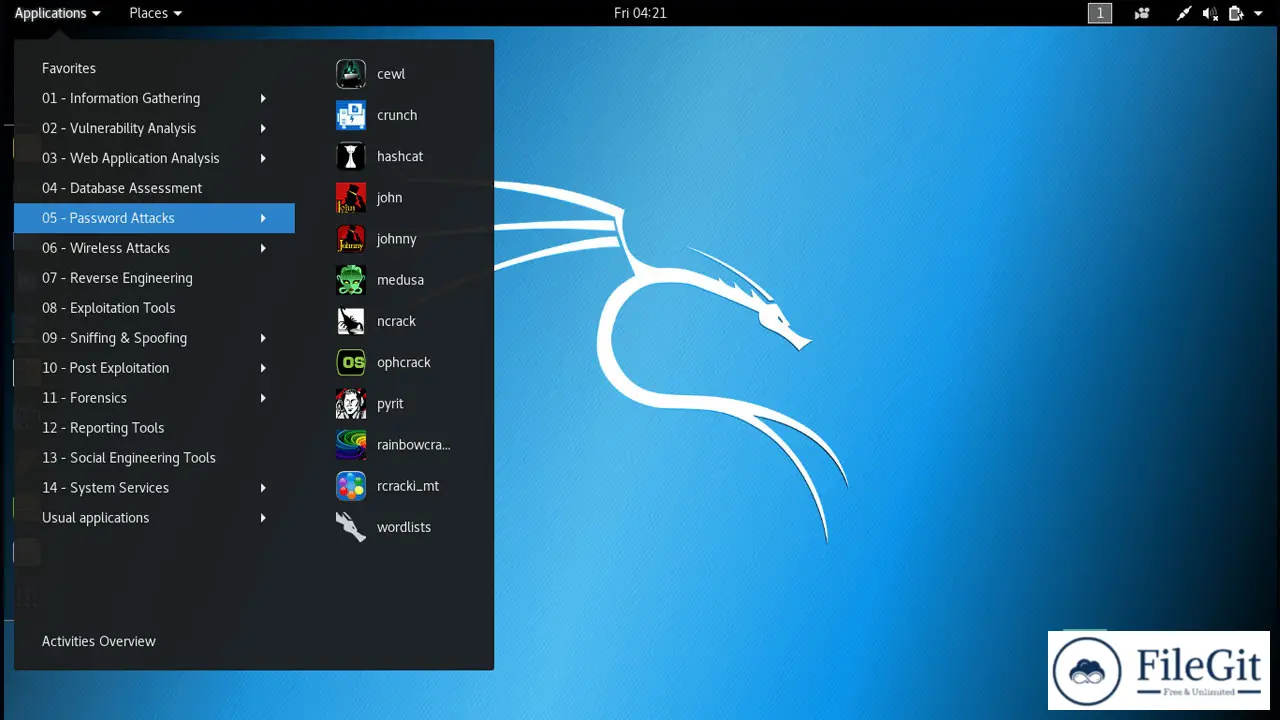Open rcracki_mt colorful icon

point(351,486)
